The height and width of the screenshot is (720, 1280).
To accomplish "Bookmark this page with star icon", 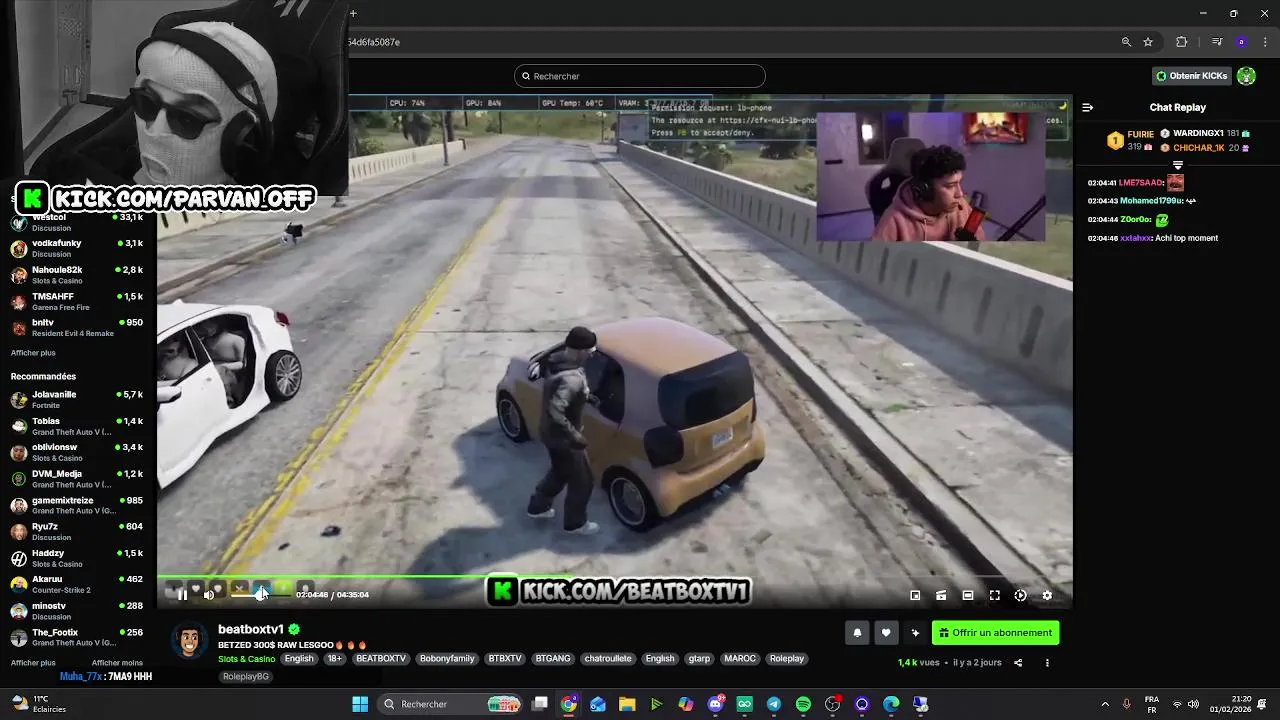I will point(1148,42).
